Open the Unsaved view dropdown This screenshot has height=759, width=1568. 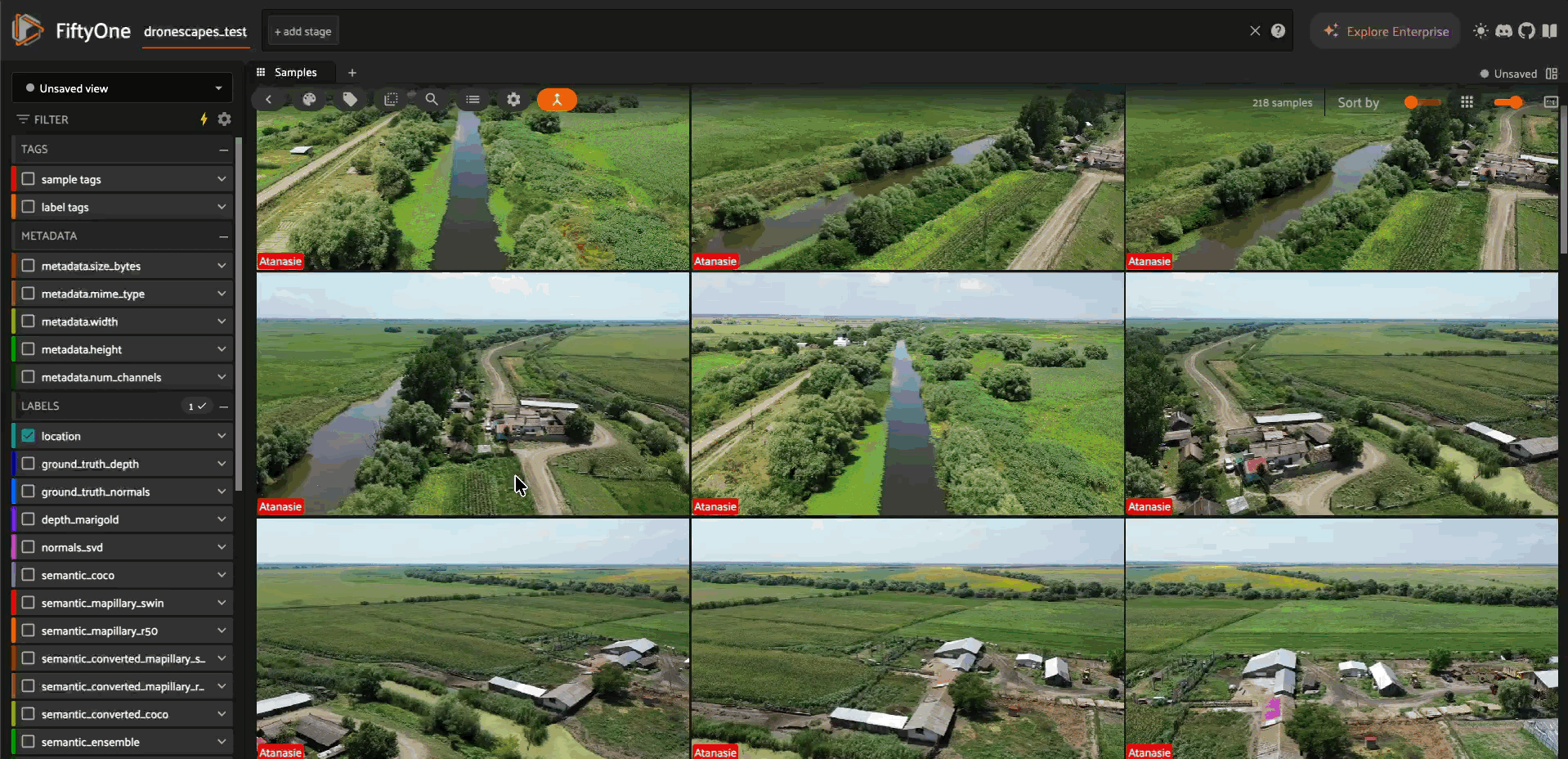point(123,88)
